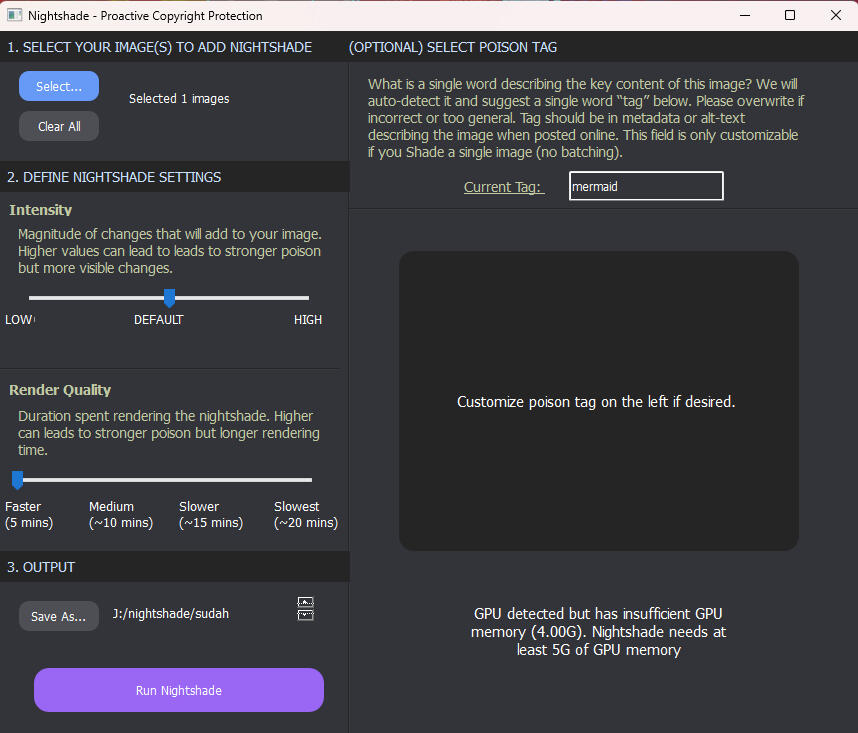Click the Current Tag text field
858x733 pixels.
pos(645,186)
